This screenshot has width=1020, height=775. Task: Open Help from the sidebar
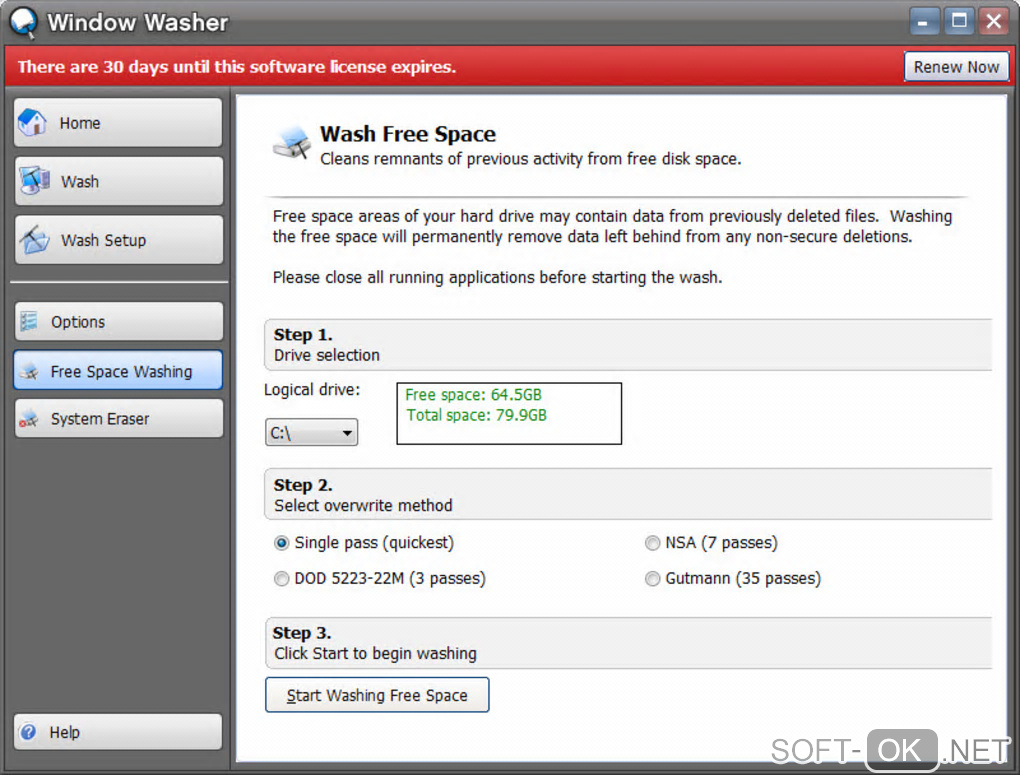pos(118,732)
